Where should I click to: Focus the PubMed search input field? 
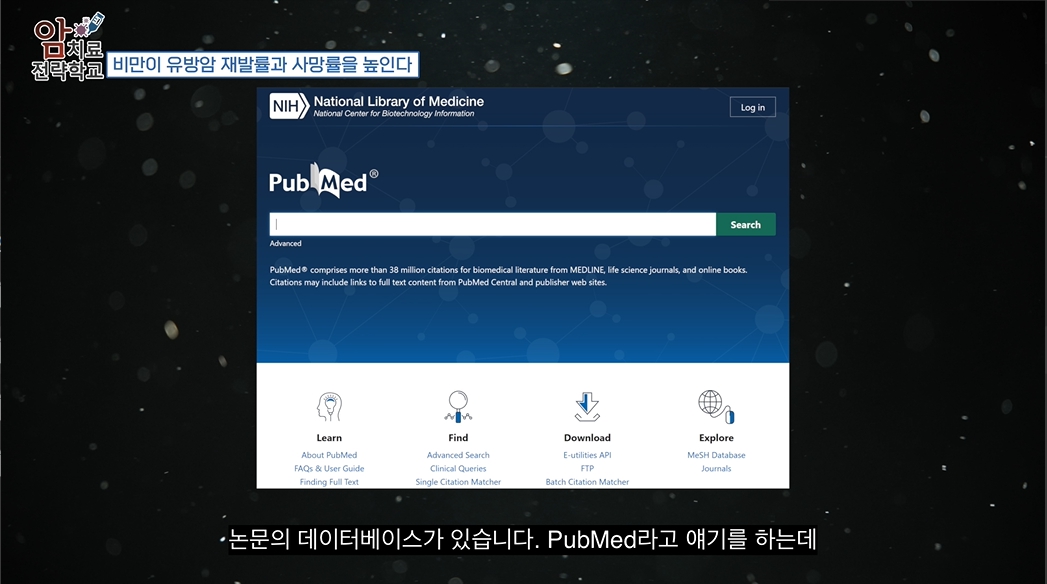493,225
